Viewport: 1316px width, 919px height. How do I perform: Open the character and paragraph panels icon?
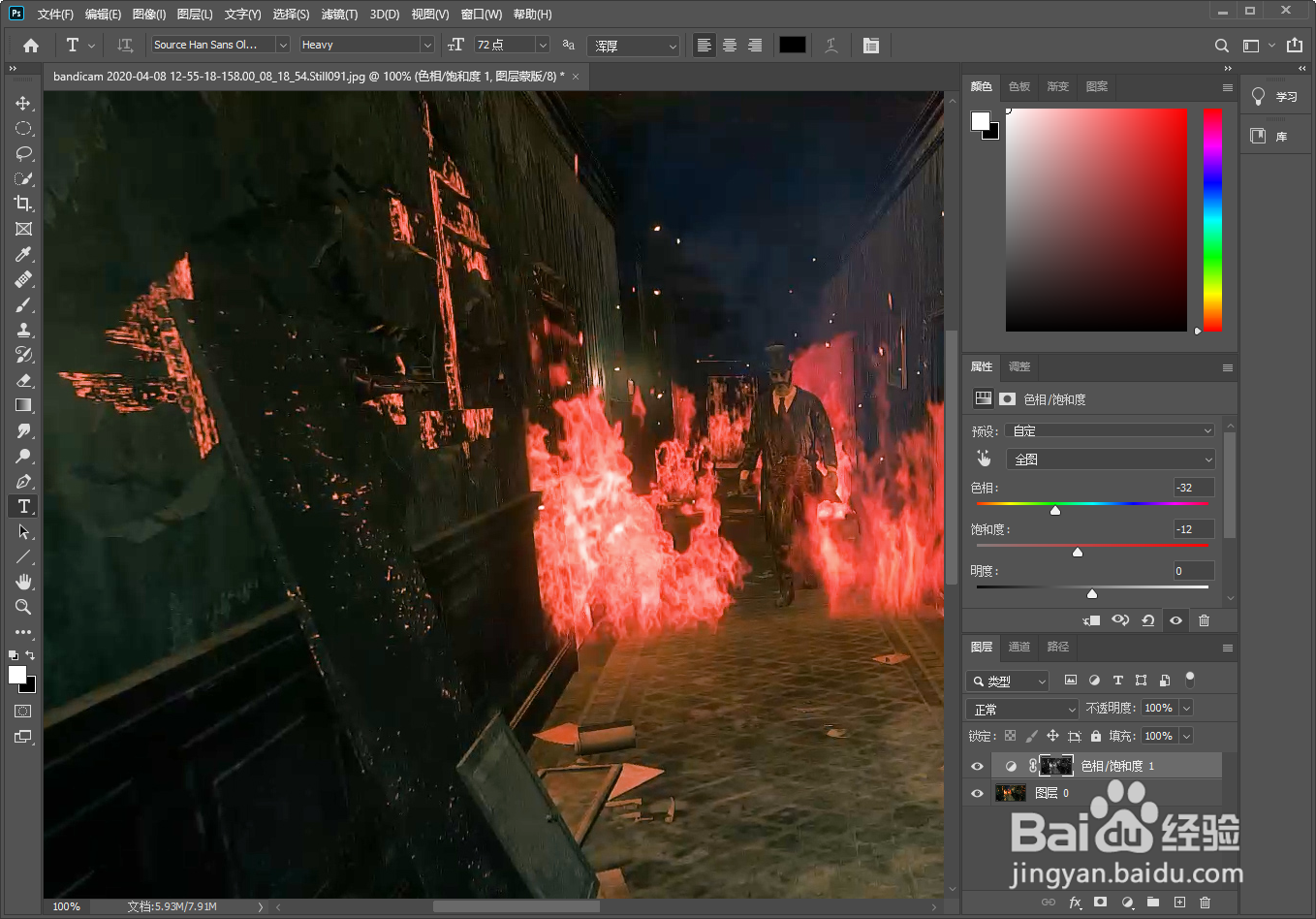click(871, 46)
